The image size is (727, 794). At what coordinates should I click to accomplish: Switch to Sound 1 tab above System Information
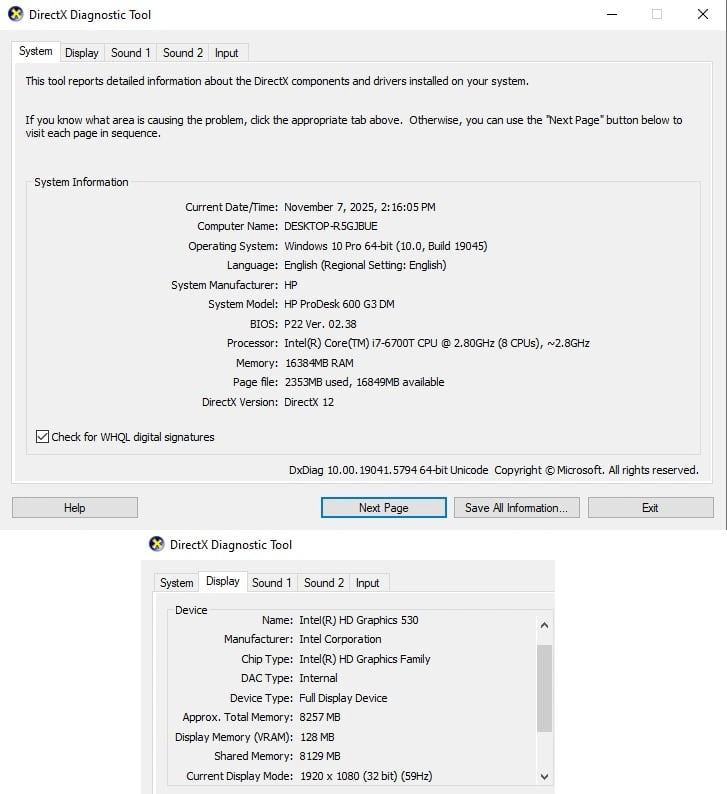coord(131,53)
